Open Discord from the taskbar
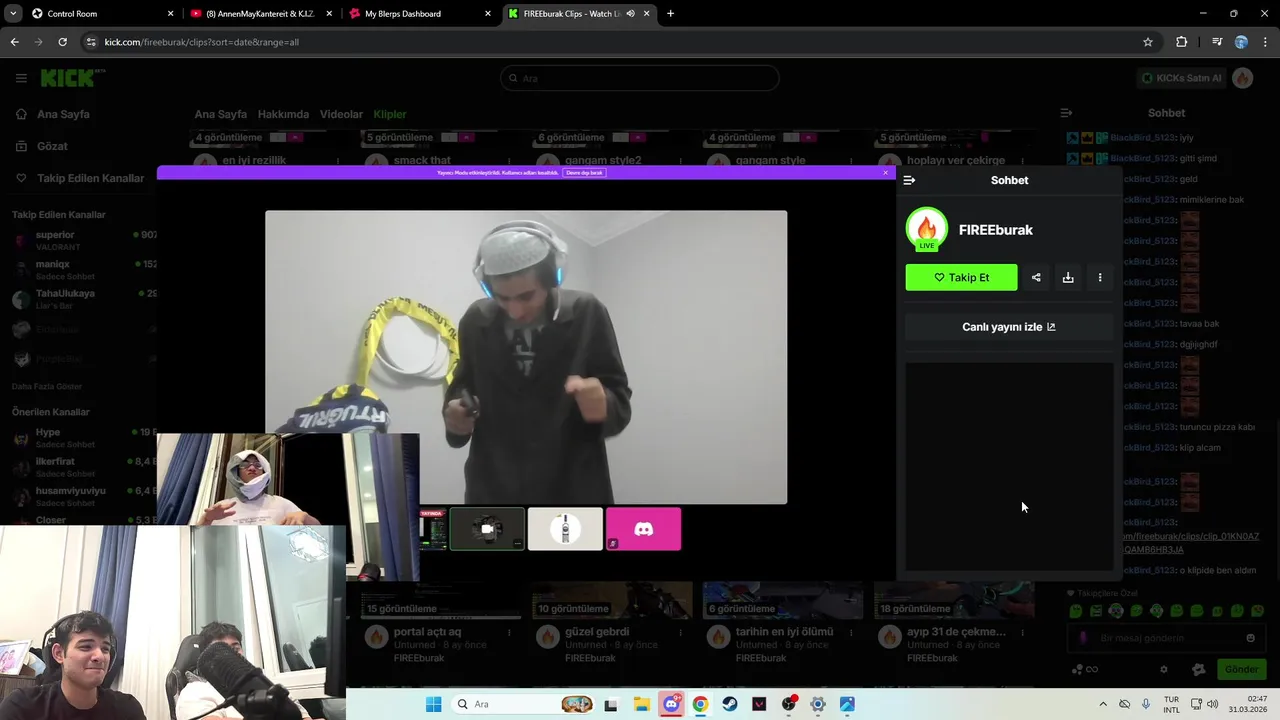This screenshot has width=1280, height=720. click(671, 704)
